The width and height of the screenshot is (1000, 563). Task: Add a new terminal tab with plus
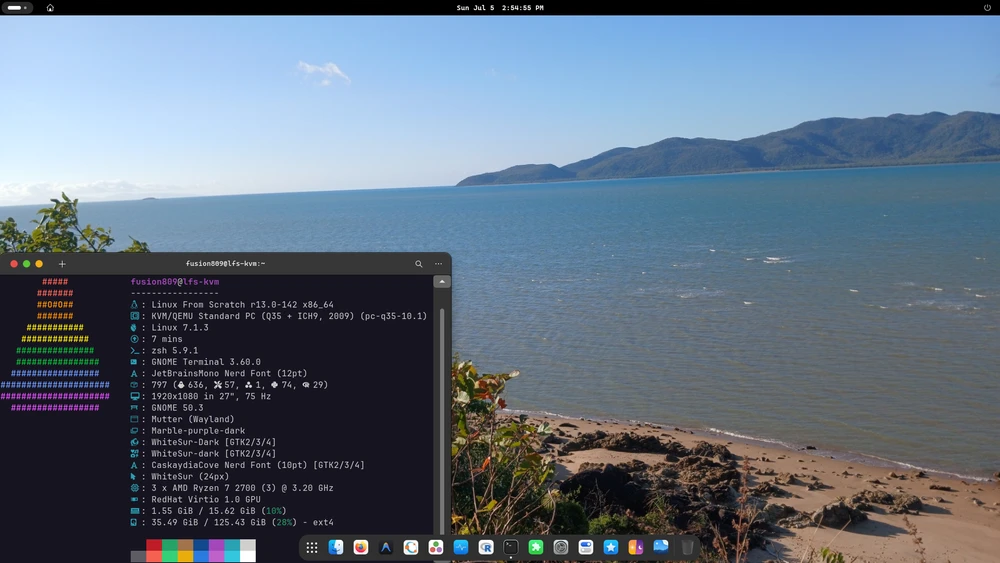[x=62, y=263]
